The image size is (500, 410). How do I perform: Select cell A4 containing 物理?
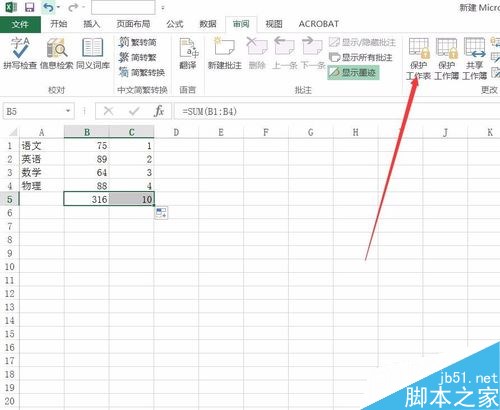click(42, 186)
